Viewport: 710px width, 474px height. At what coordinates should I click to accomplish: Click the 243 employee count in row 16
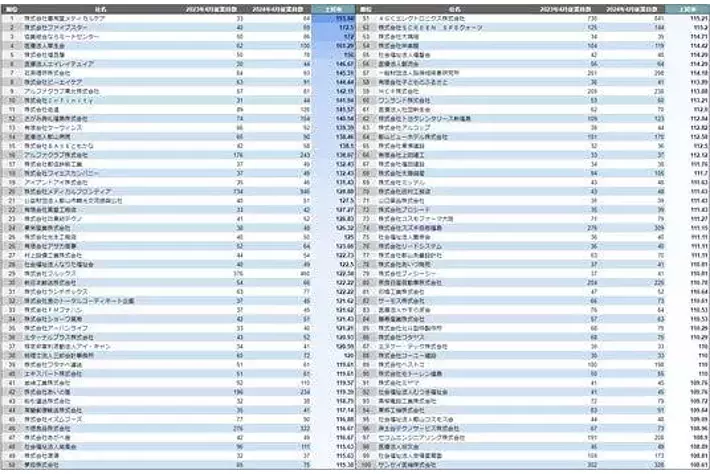pos(279,155)
